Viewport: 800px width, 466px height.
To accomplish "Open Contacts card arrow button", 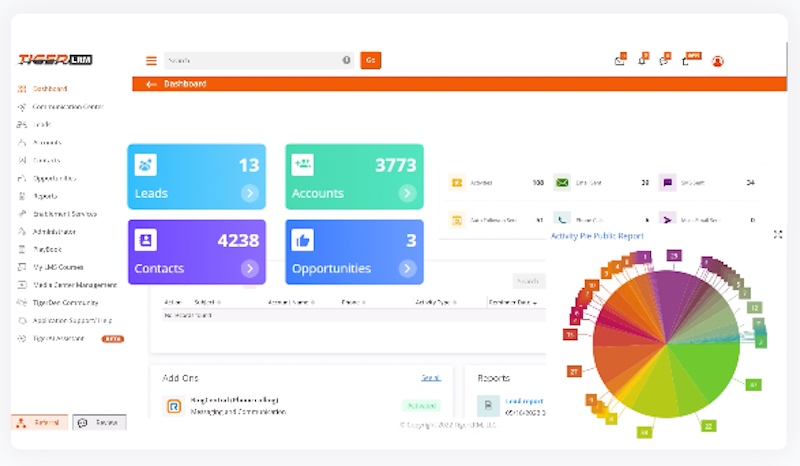I will (x=249, y=268).
